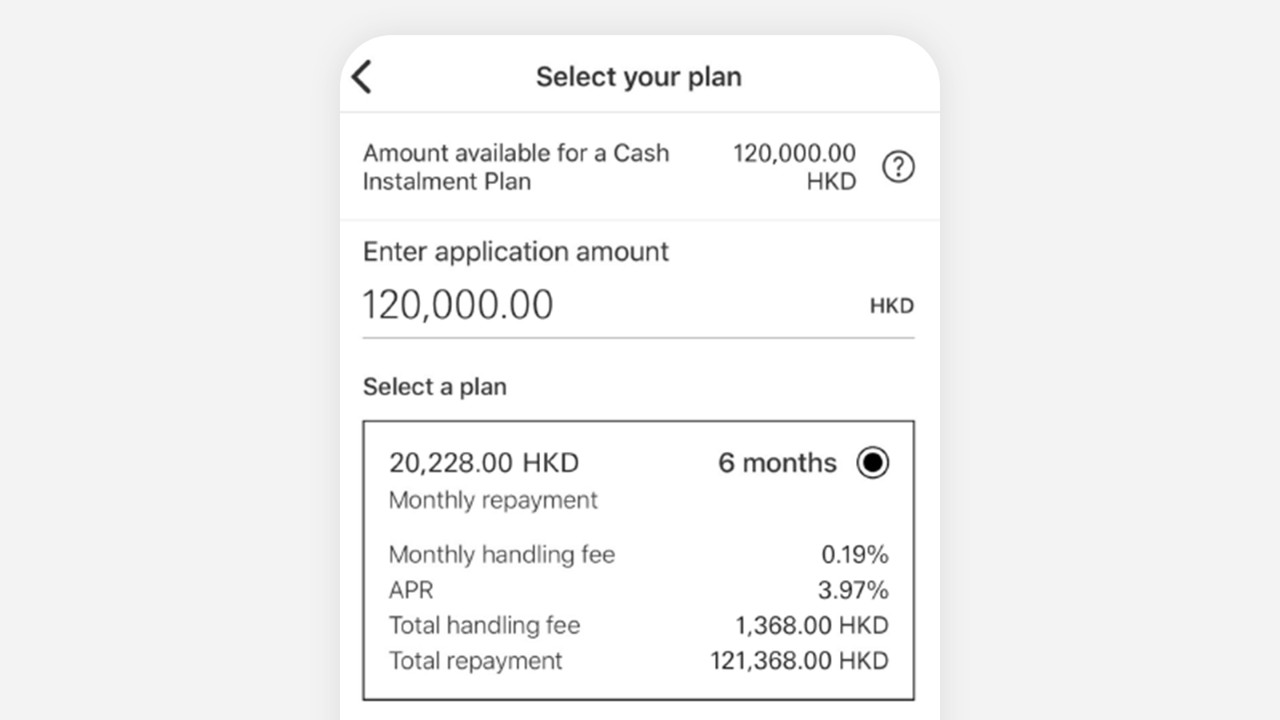Tap the Select a plan heading

tap(435, 387)
